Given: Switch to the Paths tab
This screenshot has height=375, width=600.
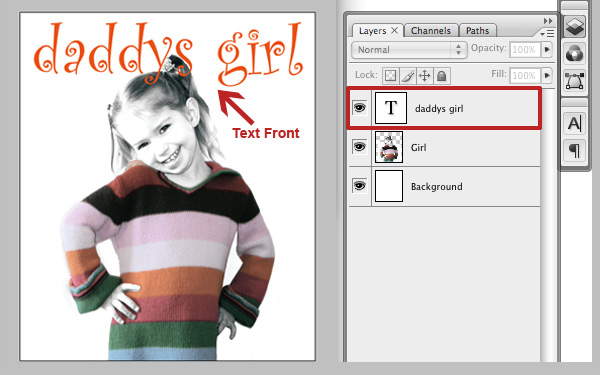Looking at the screenshot, I should click(478, 31).
